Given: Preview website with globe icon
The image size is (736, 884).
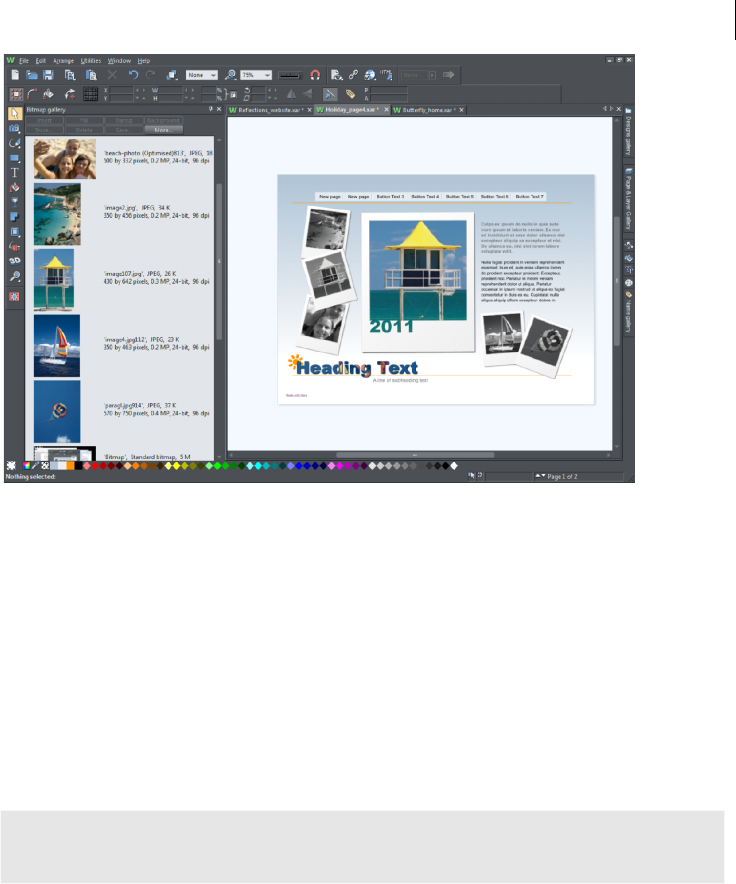Looking at the screenshot, I should (370, 75).
